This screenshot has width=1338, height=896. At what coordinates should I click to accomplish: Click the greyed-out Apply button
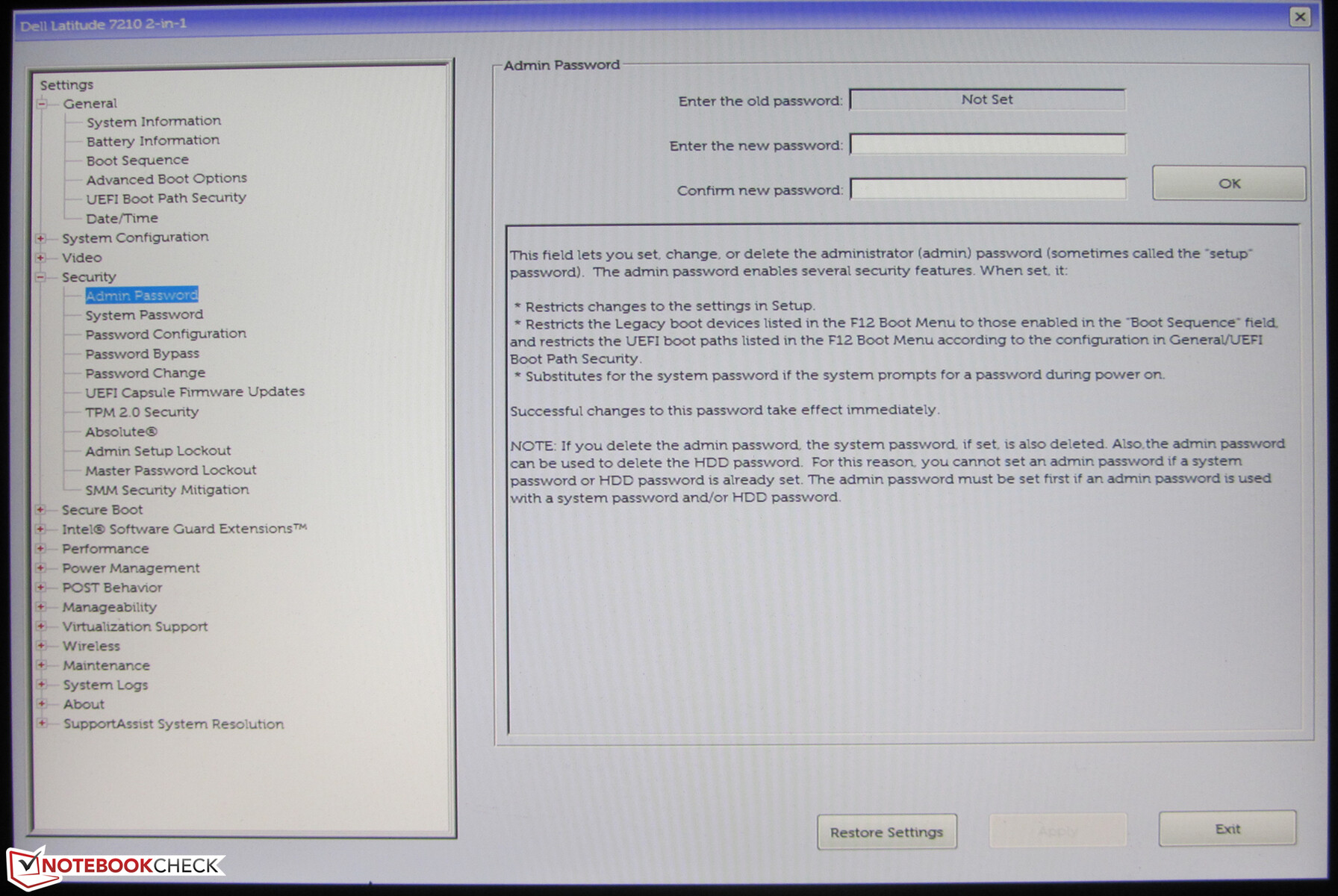coord(1057,830)
